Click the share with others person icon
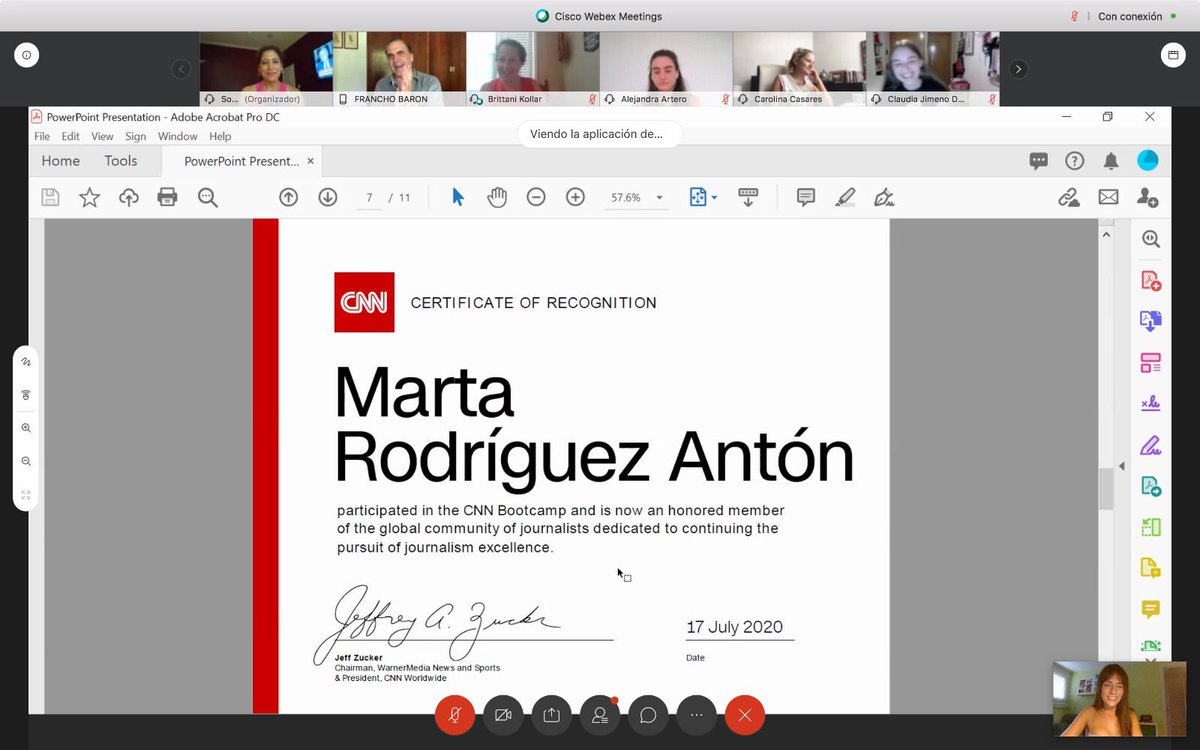This screenshot has height=750, width=1200. click(1148, 197)
